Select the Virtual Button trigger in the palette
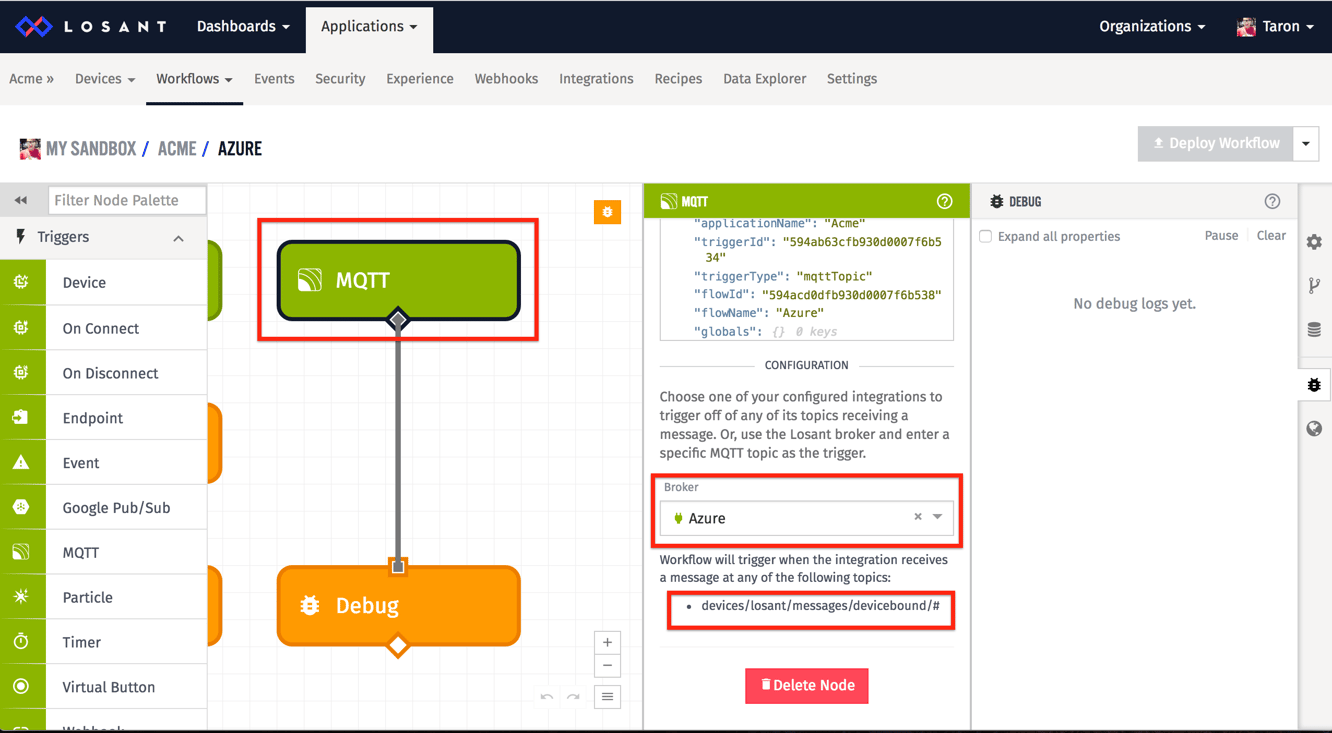 click(x=108, y=686)
